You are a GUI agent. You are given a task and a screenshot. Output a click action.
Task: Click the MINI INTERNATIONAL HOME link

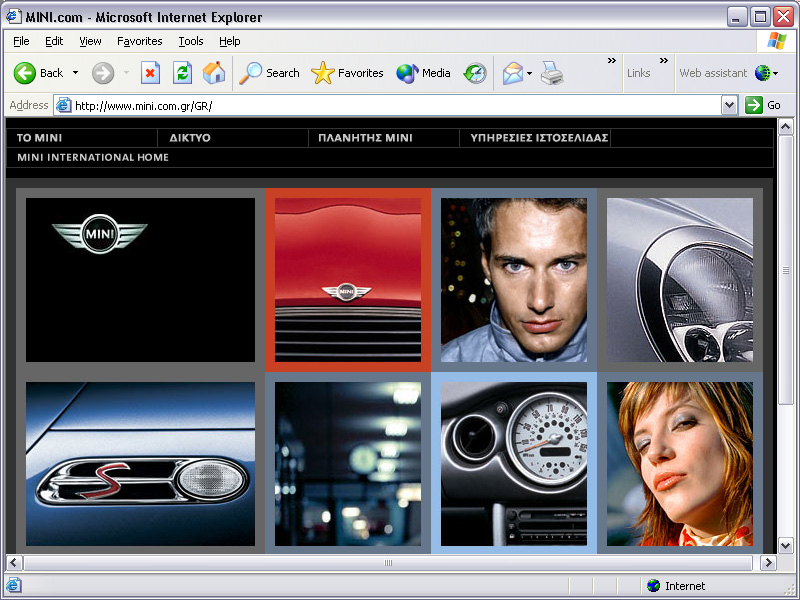pyautogui.click(x=93, y=157)
